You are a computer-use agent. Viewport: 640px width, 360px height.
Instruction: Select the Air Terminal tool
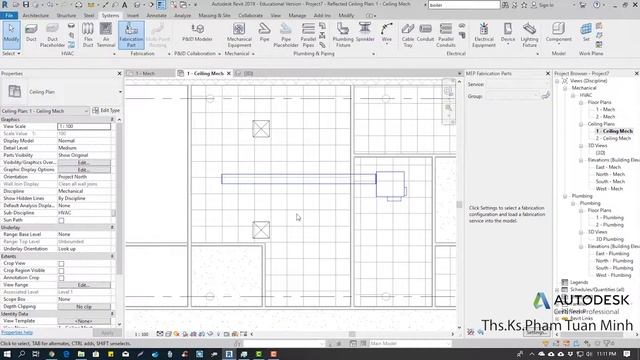pyautogui.click(x=106, y=35)
